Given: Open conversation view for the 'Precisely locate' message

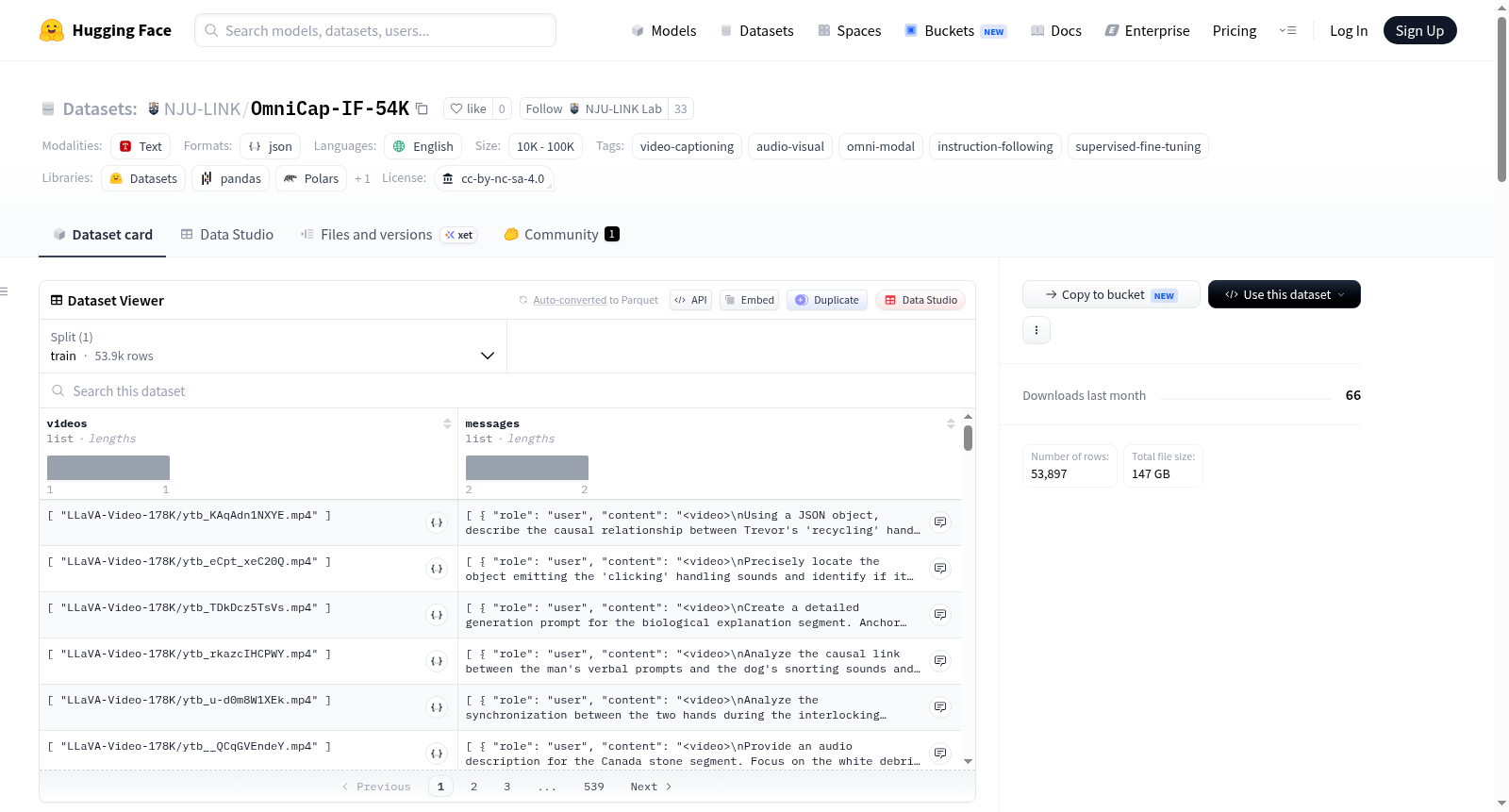Looking at the screenshot, I should coord(940,569).
